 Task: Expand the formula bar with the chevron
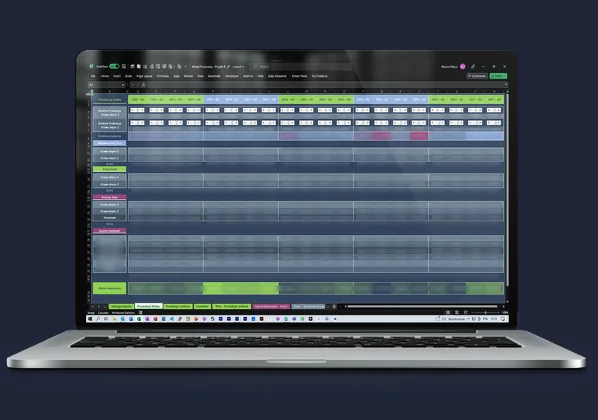506,84
